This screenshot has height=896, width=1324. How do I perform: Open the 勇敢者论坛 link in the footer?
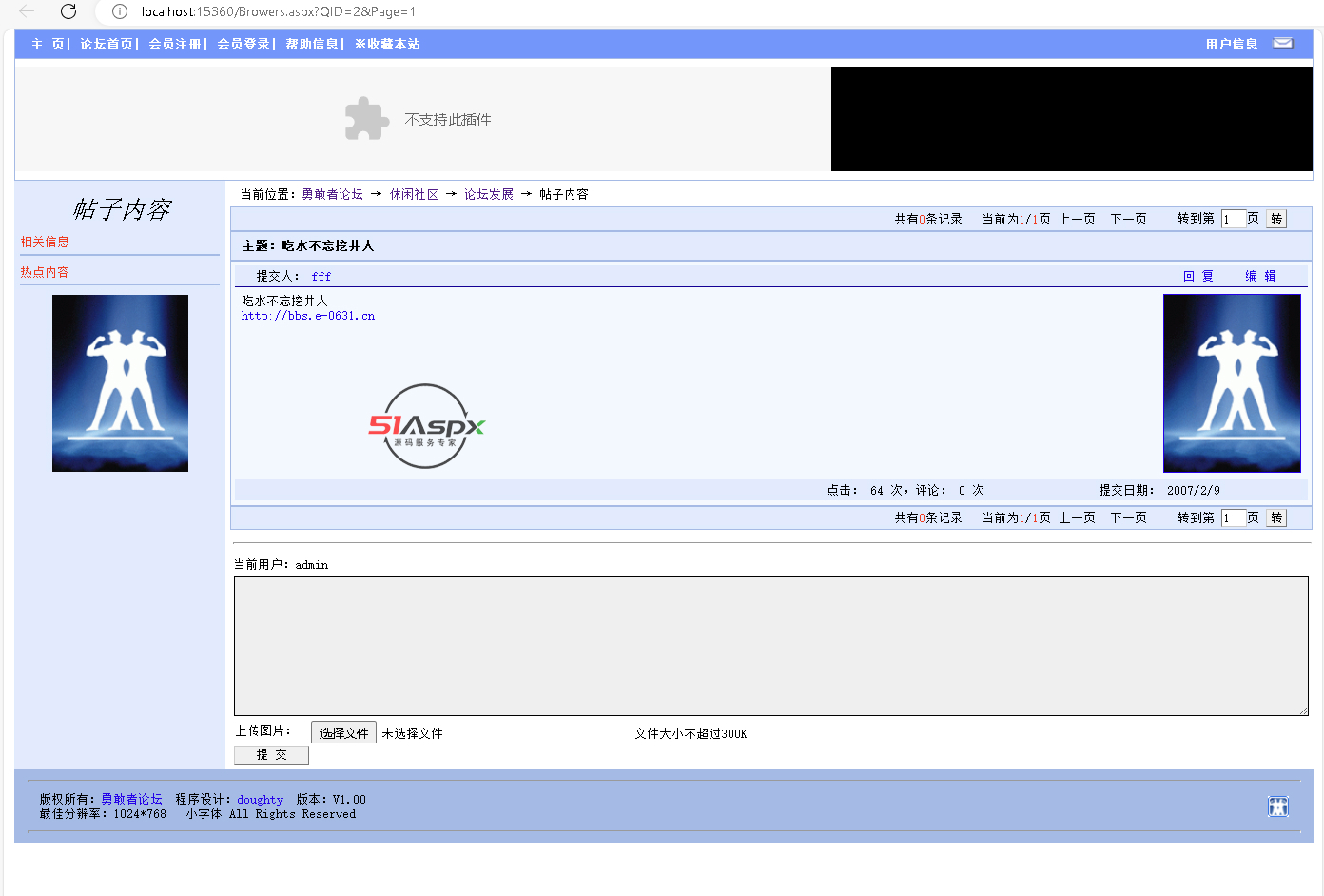(132, 800)
